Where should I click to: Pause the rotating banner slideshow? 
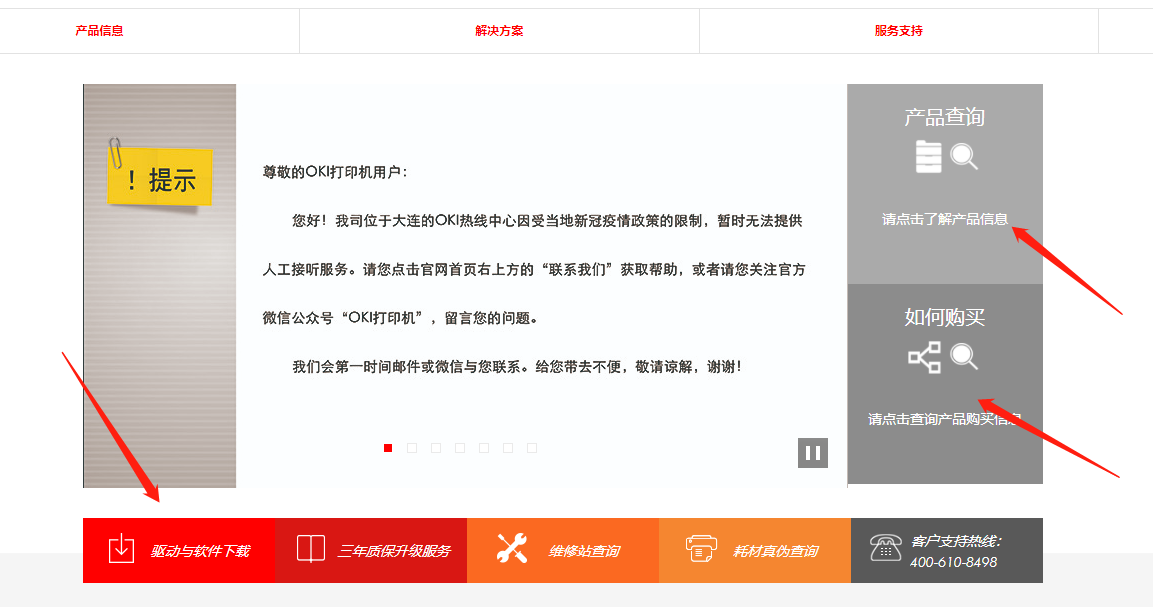(813, 452)
